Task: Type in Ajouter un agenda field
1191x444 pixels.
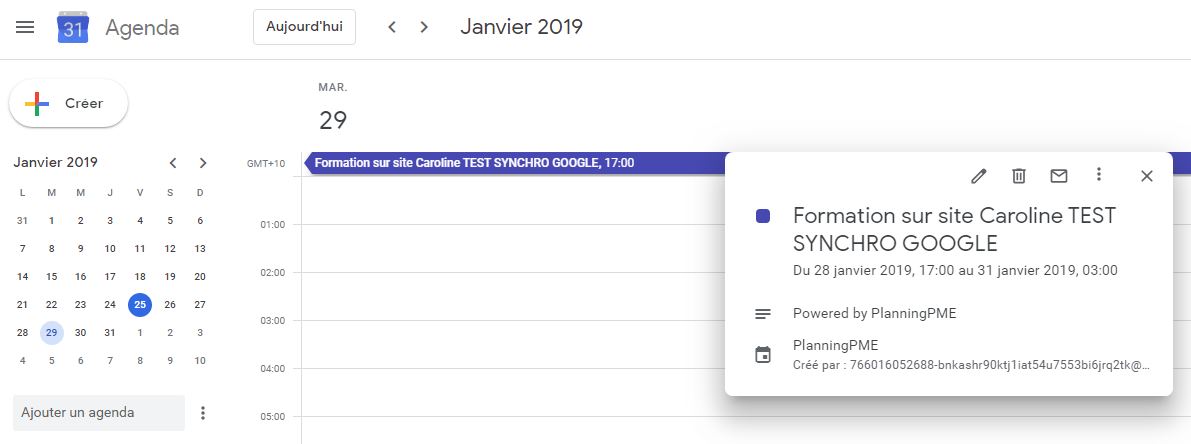Action: point(98,413)
